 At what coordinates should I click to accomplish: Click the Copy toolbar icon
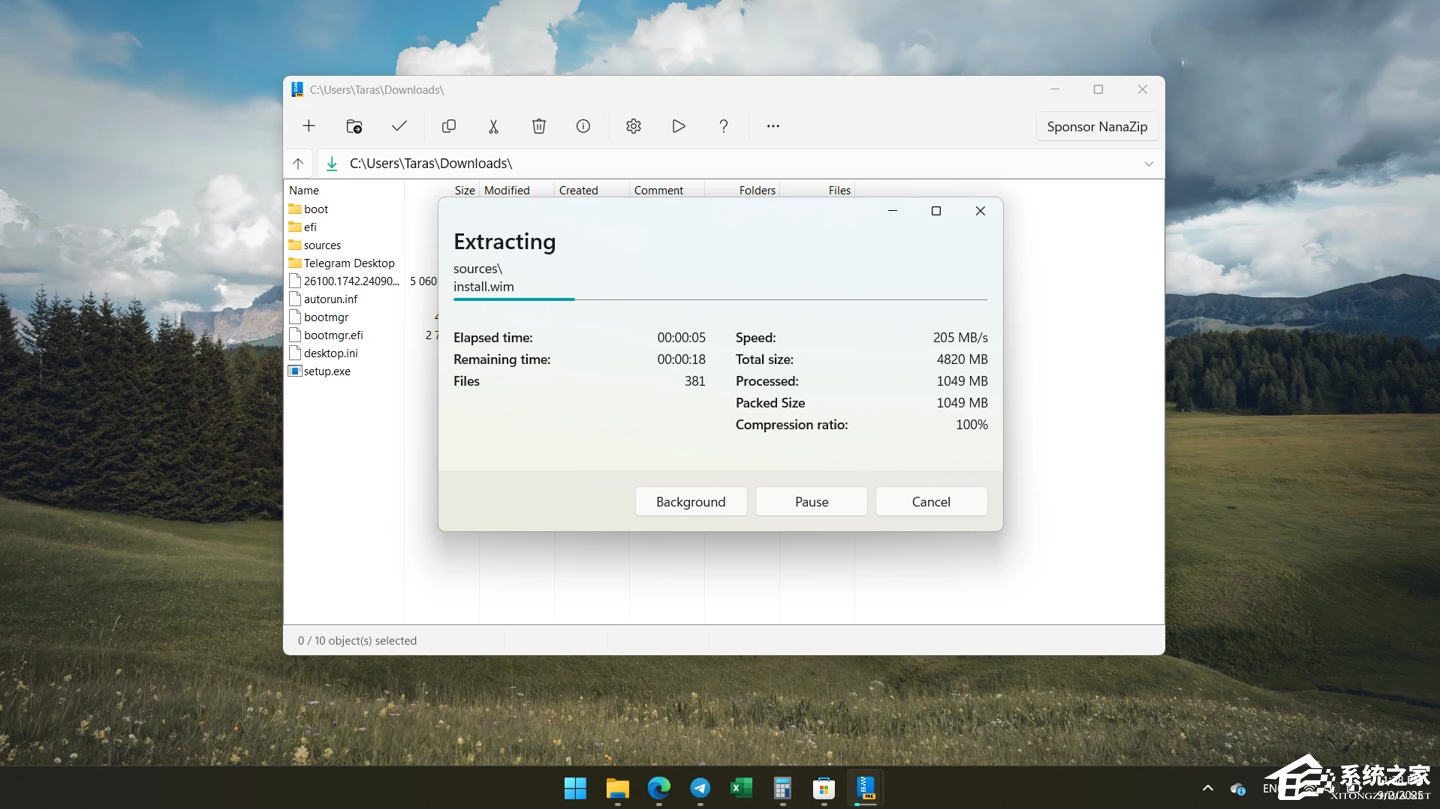click(x=449, y=126)
